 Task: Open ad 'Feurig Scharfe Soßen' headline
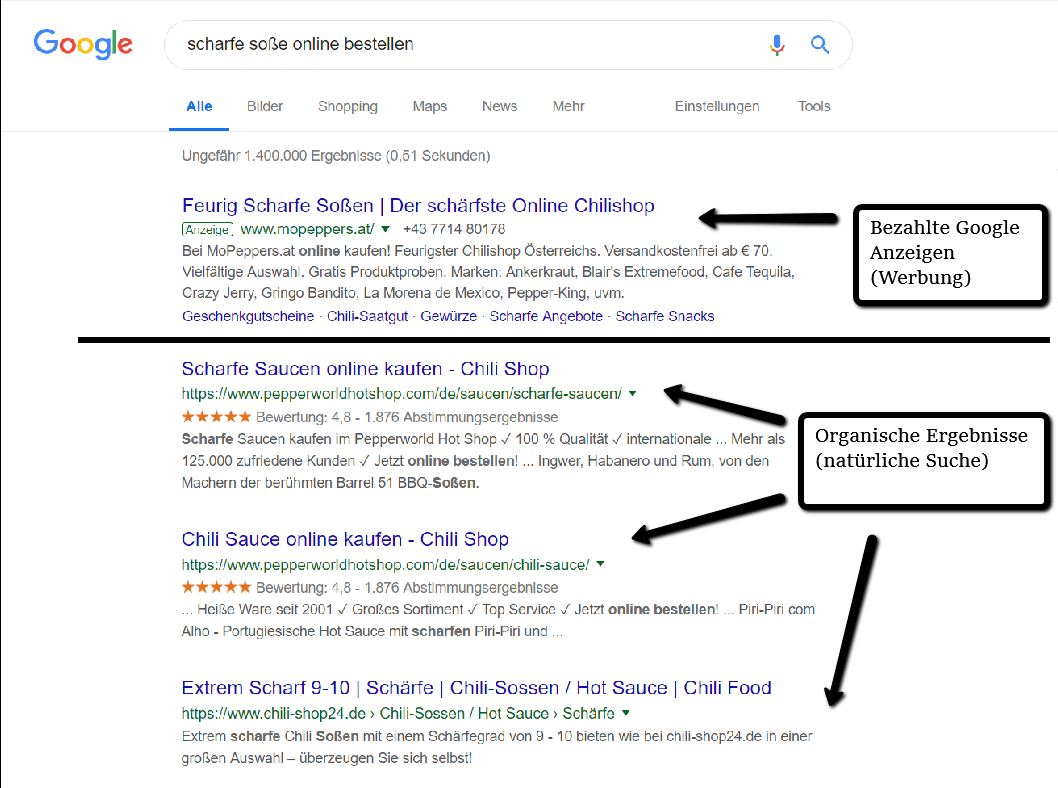pos(418,205)
